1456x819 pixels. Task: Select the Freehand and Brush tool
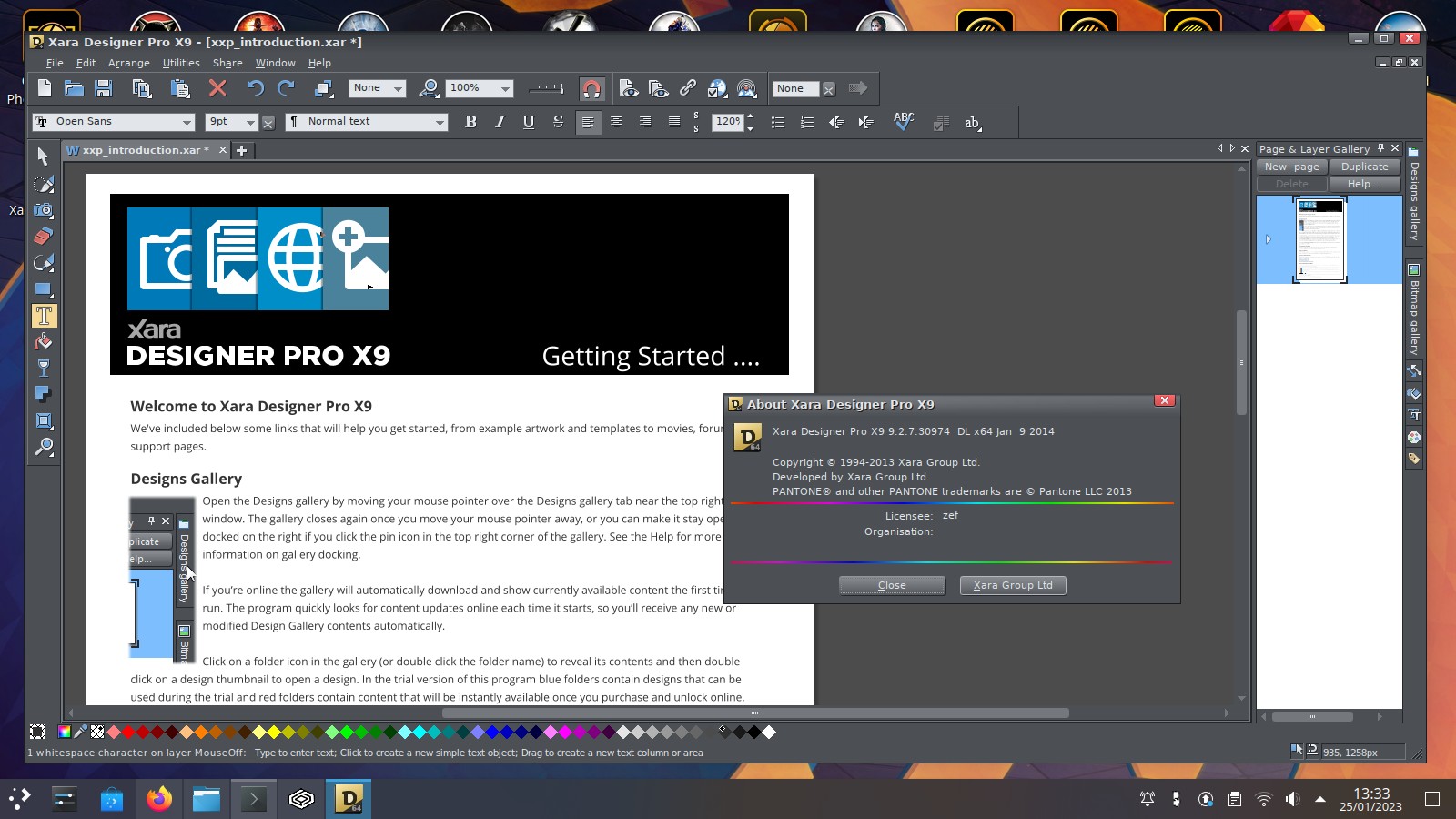(43, 184)
